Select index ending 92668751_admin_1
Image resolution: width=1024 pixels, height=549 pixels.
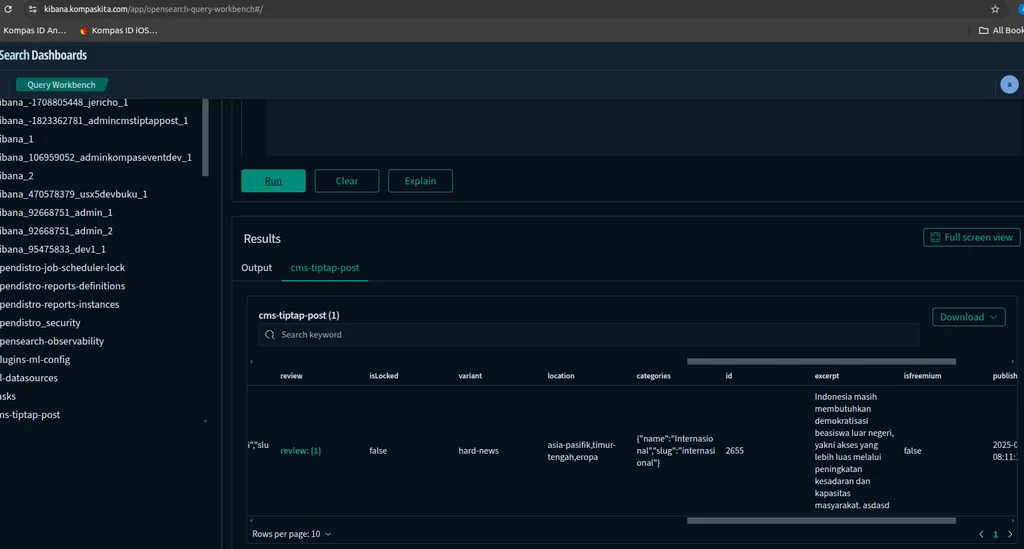(56, 212)
